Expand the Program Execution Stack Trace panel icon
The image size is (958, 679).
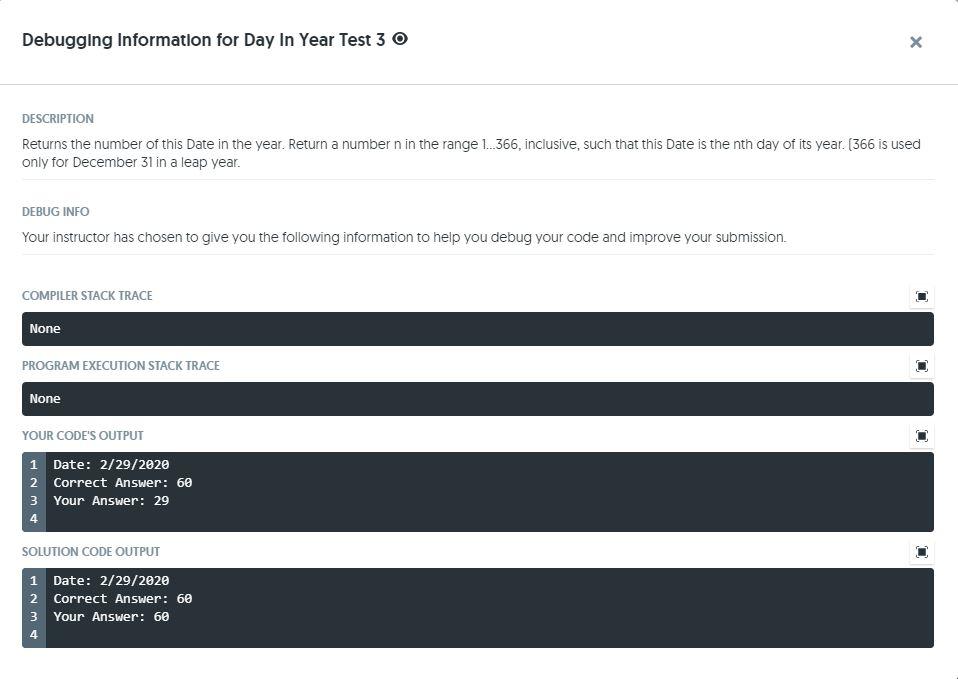point(921,366)
